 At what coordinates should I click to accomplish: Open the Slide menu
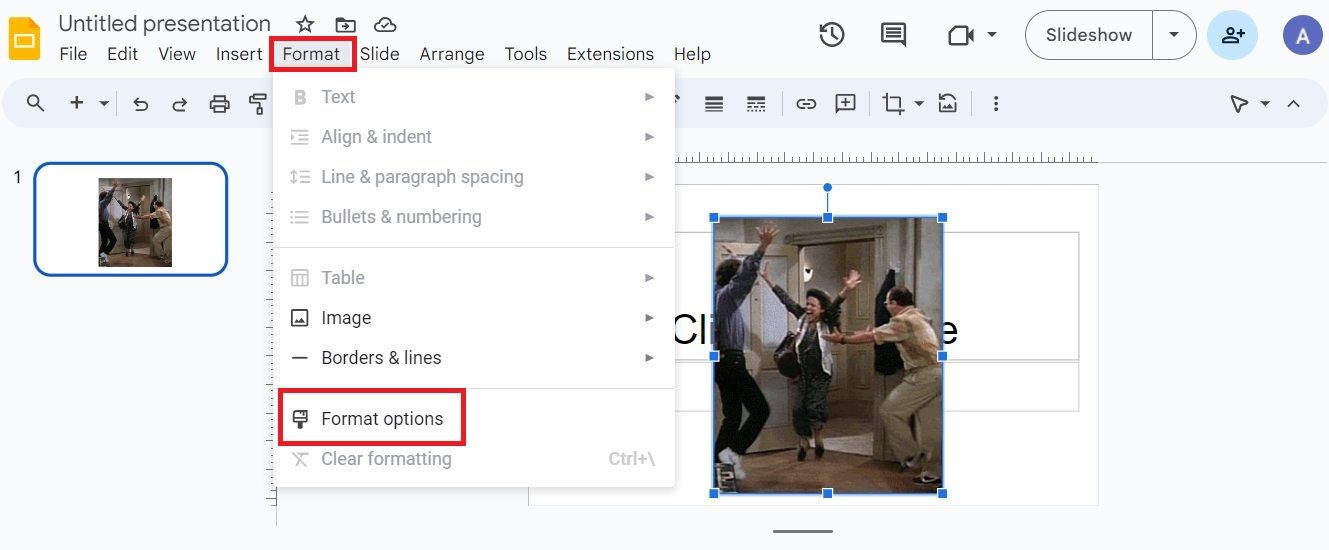click(x=380, y=54)
